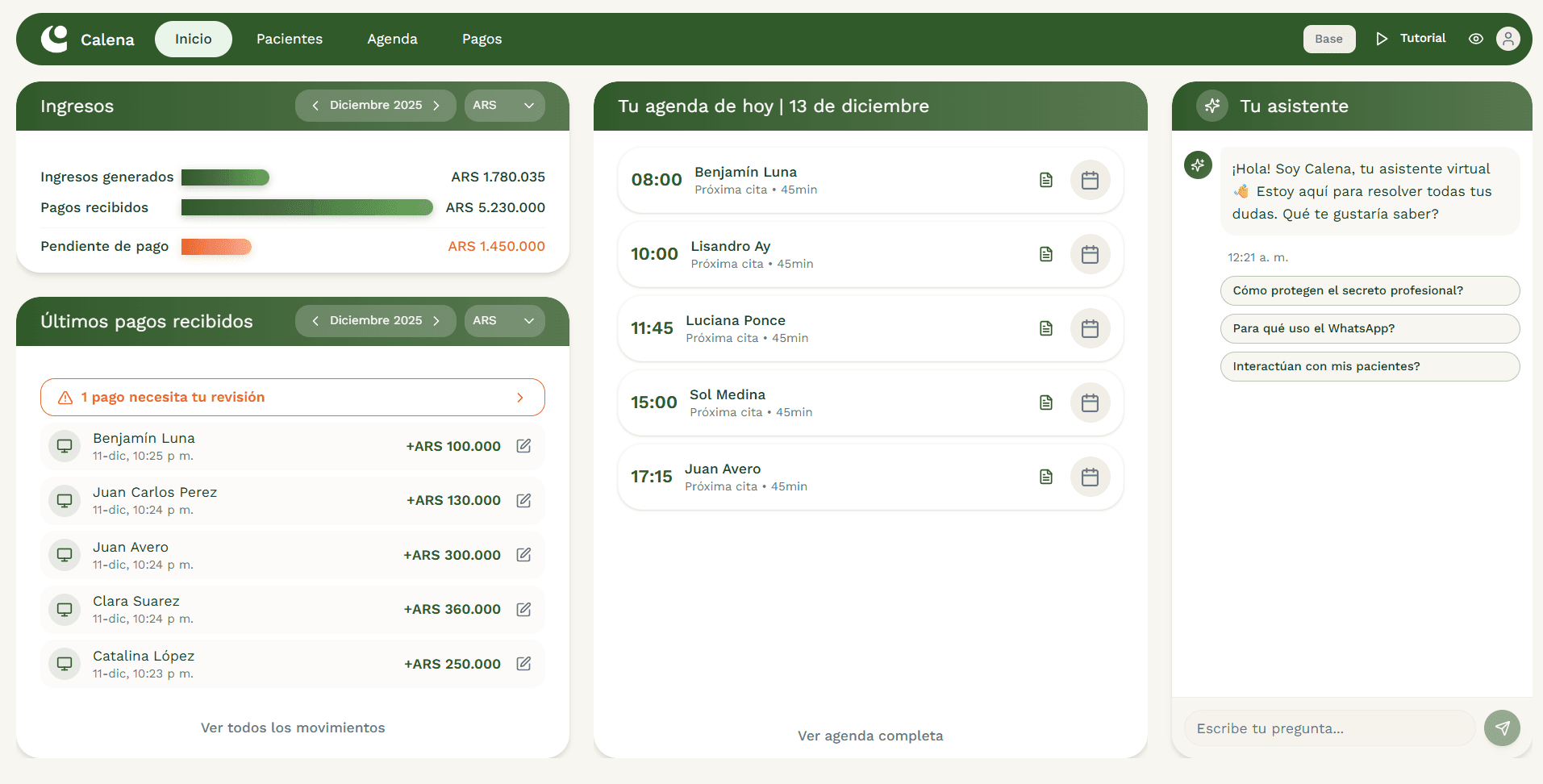
Task: Click the Pendiente de pago progress bar
Action: coord(216,246)
